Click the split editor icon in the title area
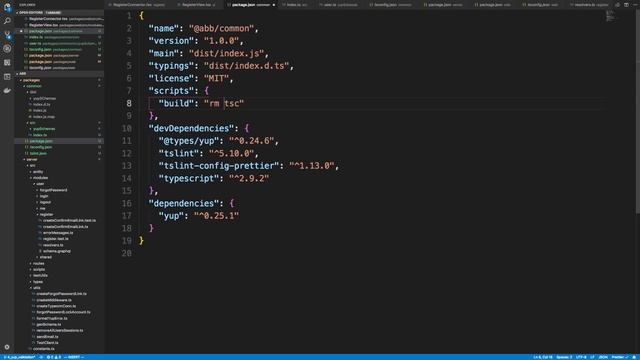The height and width of the screenshot is (360, 640). 626,5
